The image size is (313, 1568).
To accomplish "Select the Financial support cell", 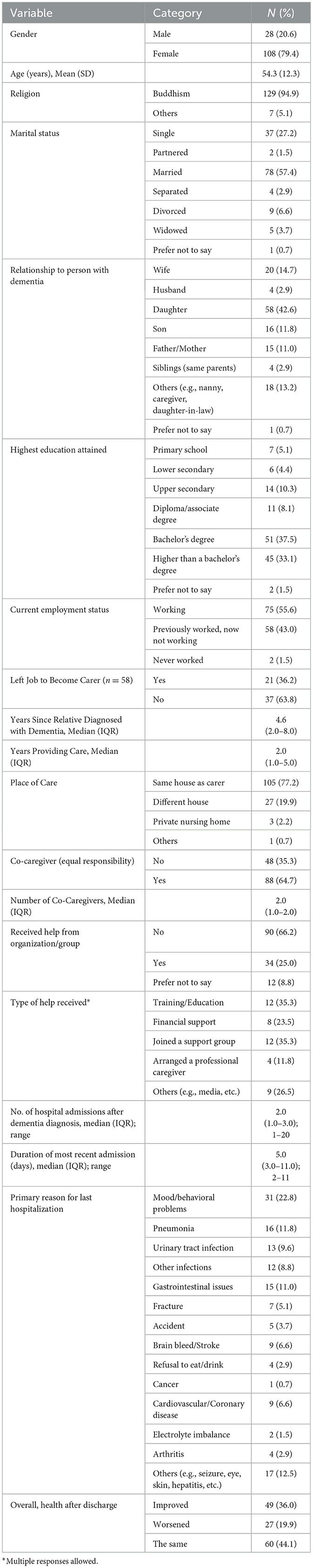I will 184,1022.
